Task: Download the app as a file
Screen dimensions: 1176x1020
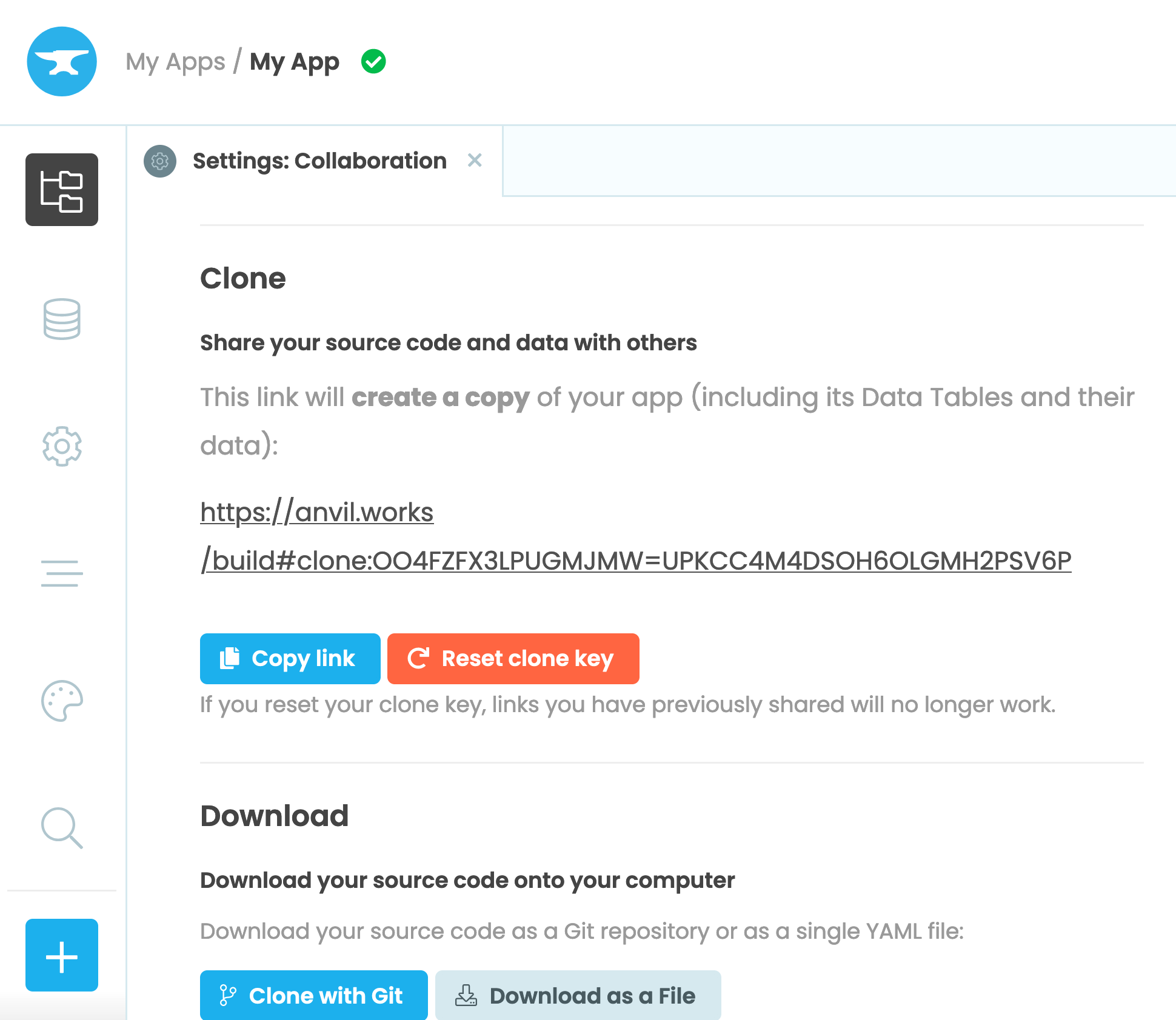Action: point(577,995)
